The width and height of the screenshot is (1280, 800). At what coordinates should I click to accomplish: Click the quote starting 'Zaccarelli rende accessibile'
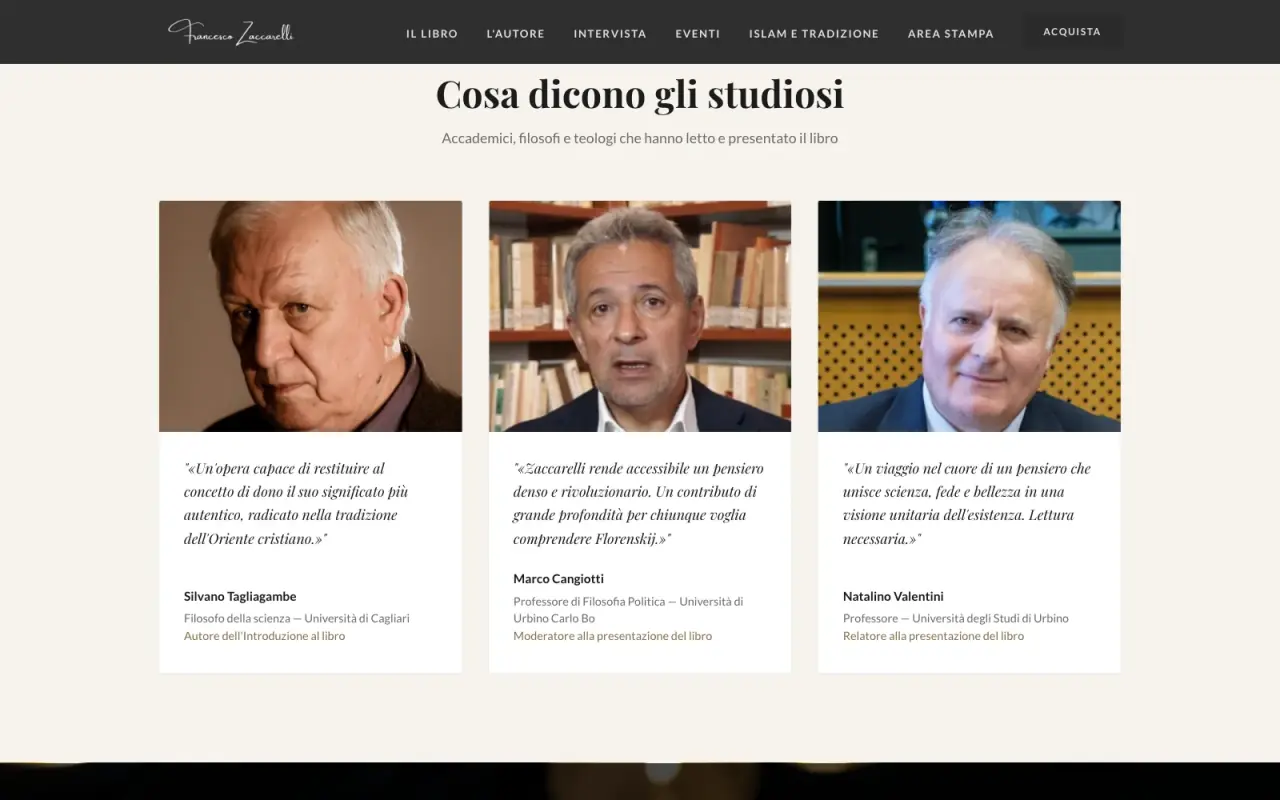click(638, 503)
